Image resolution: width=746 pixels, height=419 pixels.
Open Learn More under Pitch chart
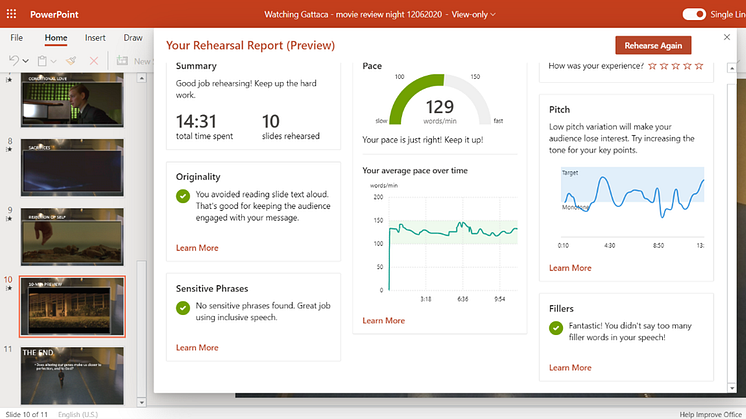click(x=570, y=268)
